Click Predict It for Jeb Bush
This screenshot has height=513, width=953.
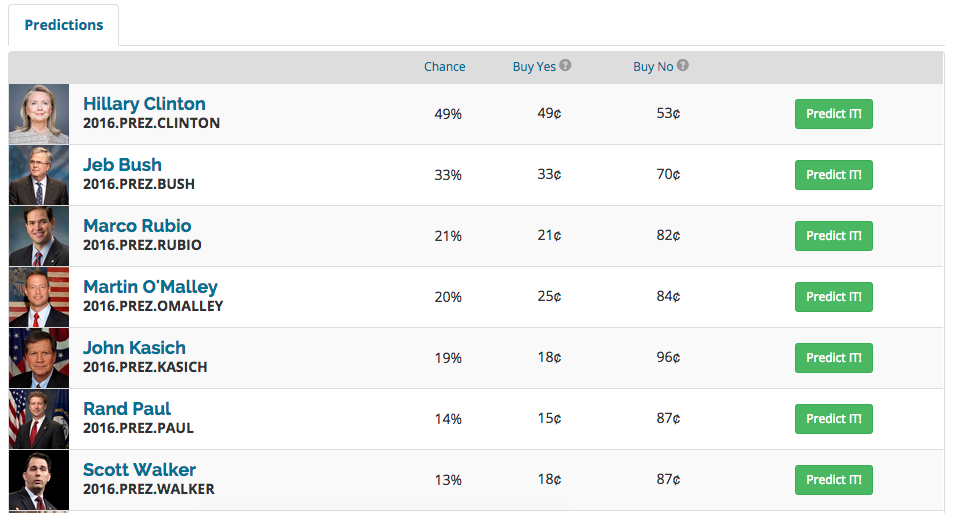pos(833,175)
